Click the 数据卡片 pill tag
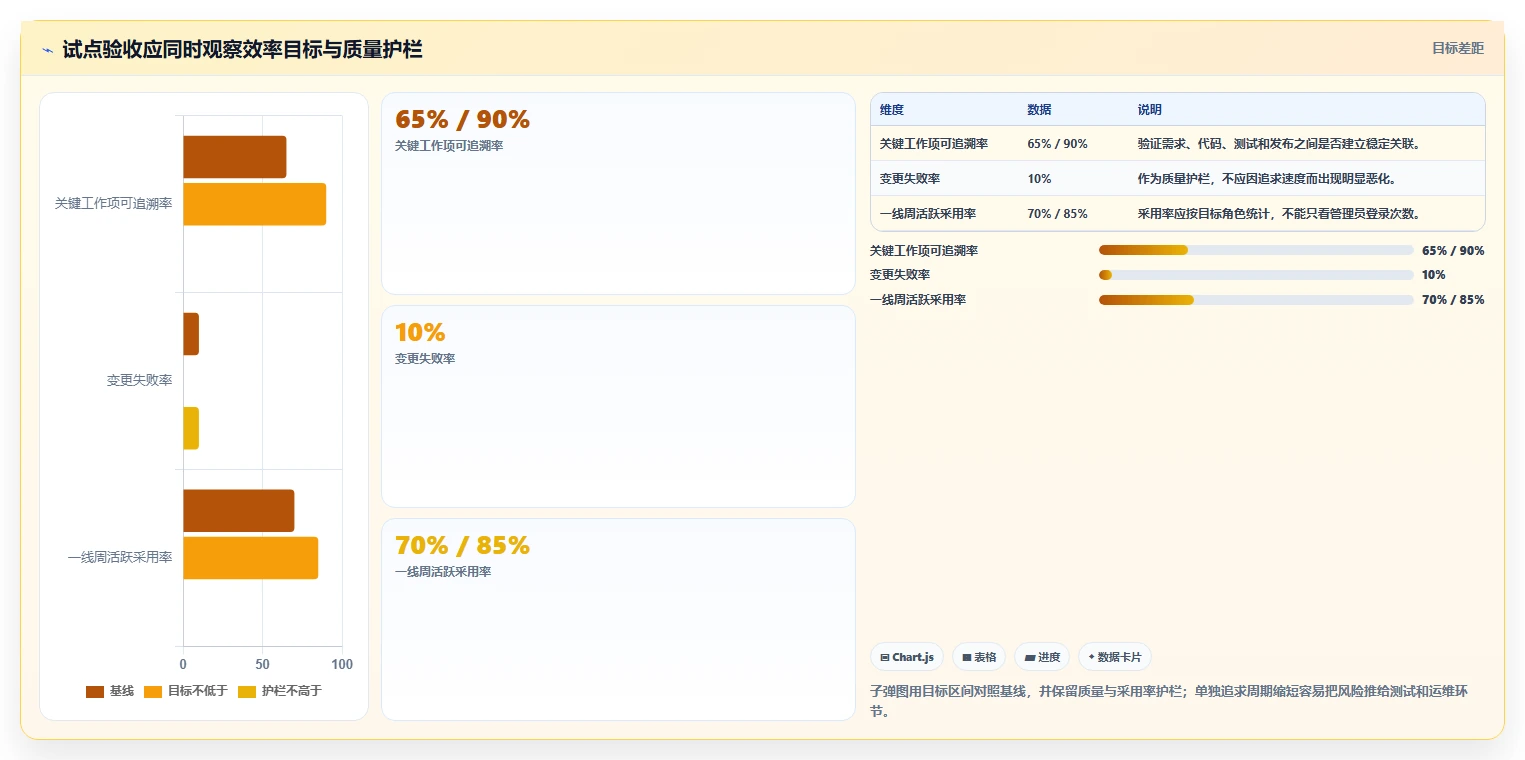 (1115, 657)
